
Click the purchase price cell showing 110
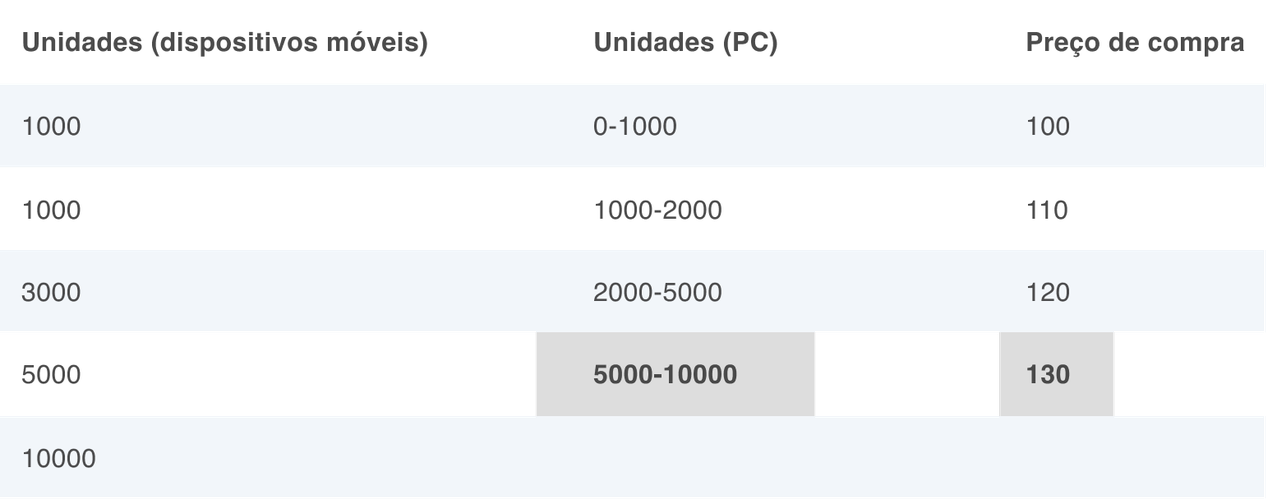[1048, 210]
